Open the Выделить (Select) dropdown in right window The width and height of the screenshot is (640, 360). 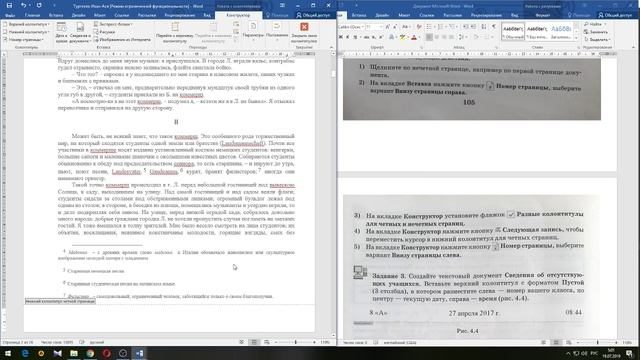tap(598, 40)
